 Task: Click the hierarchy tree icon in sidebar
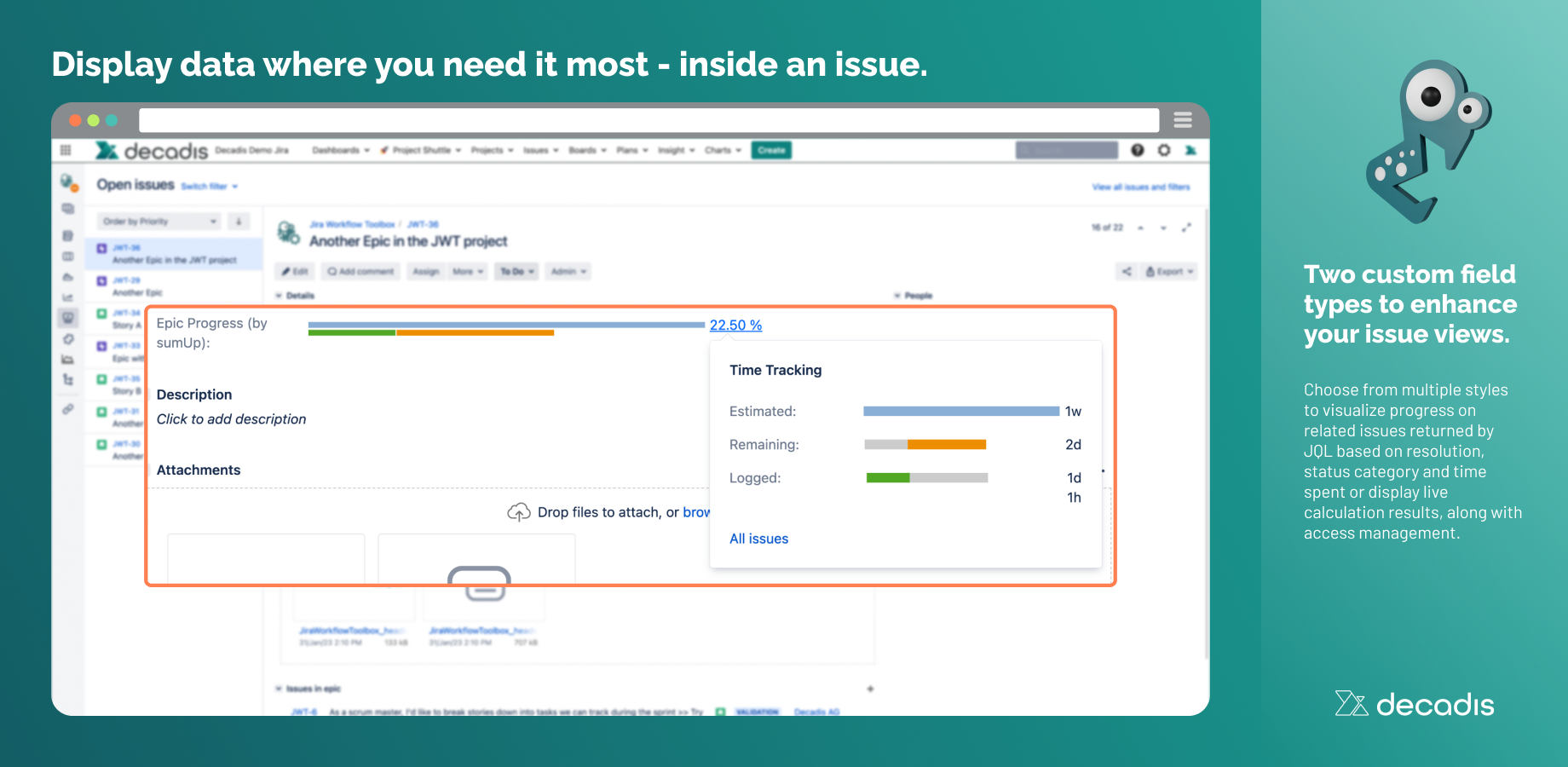[68, 380]
